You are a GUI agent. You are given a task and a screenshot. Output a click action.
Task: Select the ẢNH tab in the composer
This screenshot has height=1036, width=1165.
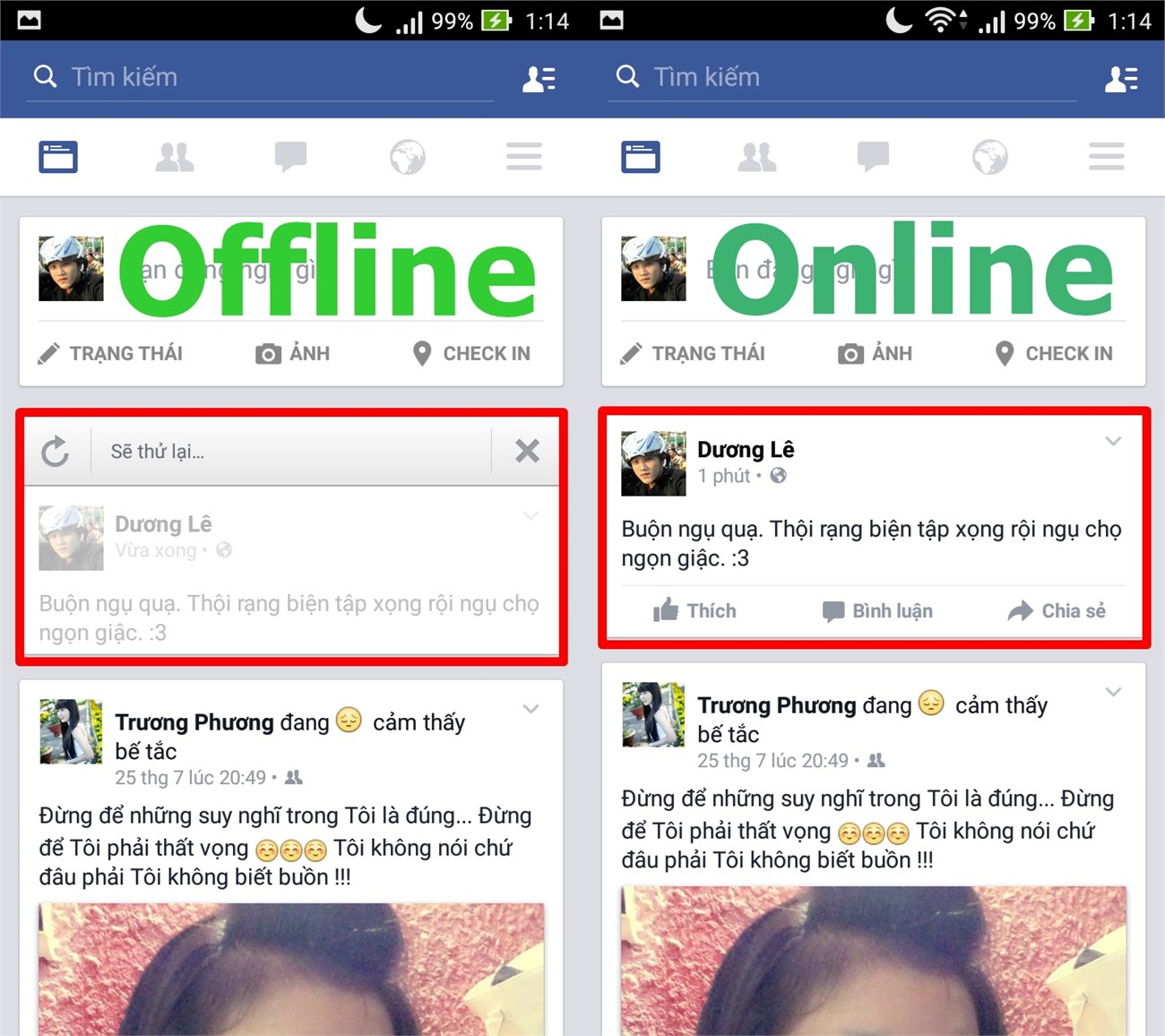pyautogui.click(x=291, y=353)
